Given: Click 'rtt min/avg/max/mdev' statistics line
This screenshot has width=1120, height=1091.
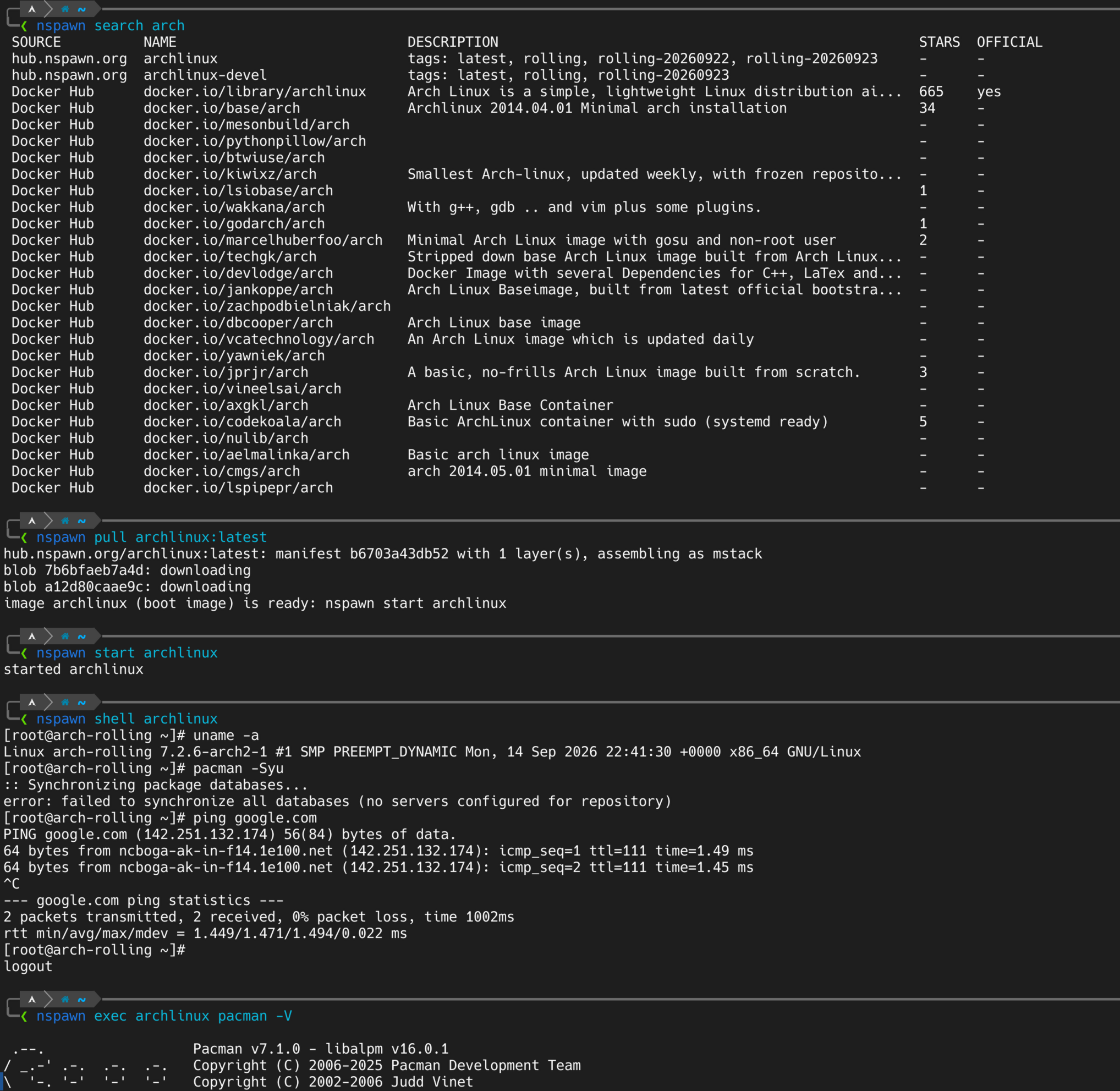Looking at the screenshot, I should (205, 934).
